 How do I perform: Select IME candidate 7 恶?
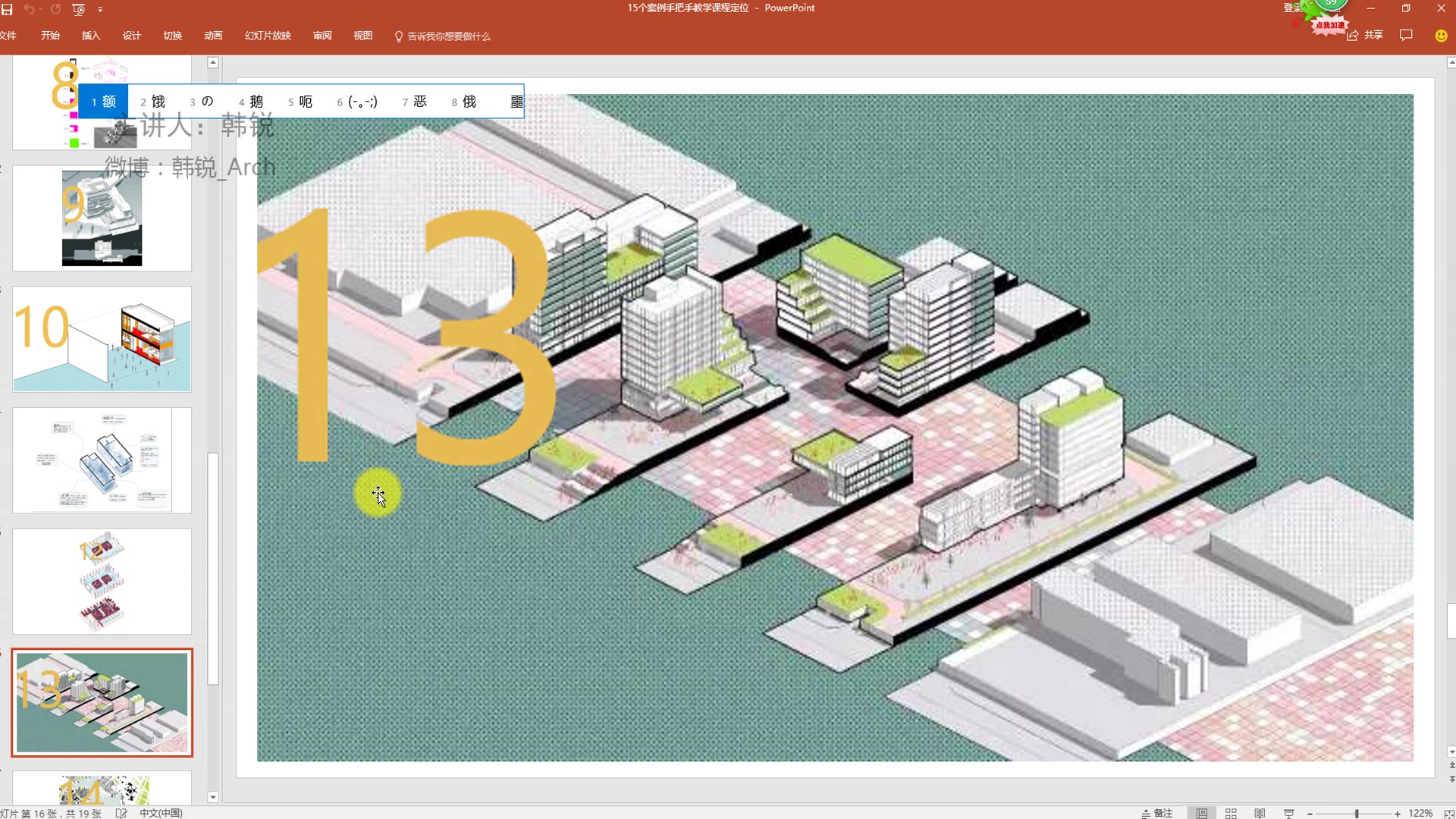point(415,102)
